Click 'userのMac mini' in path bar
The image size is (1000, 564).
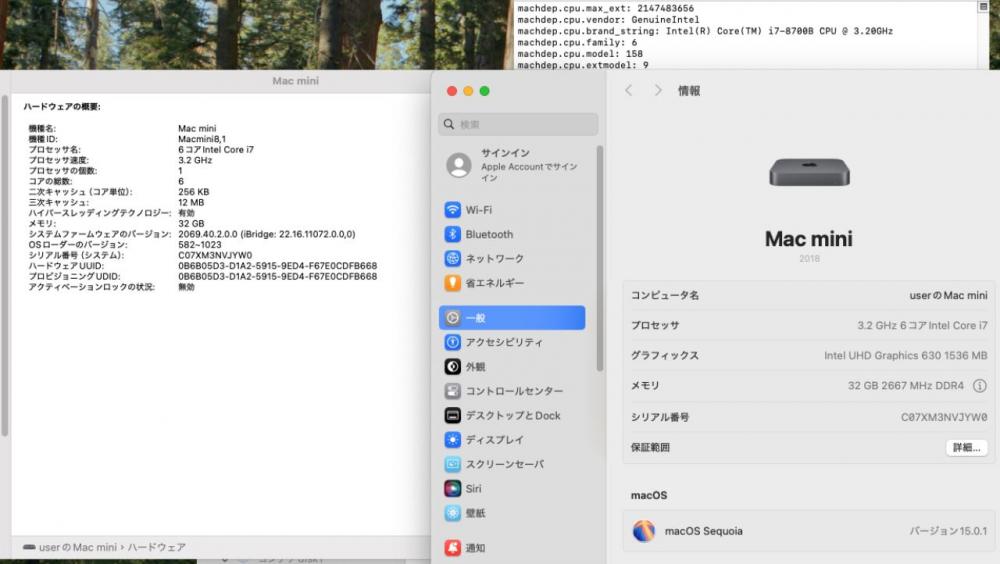(78, 547)
